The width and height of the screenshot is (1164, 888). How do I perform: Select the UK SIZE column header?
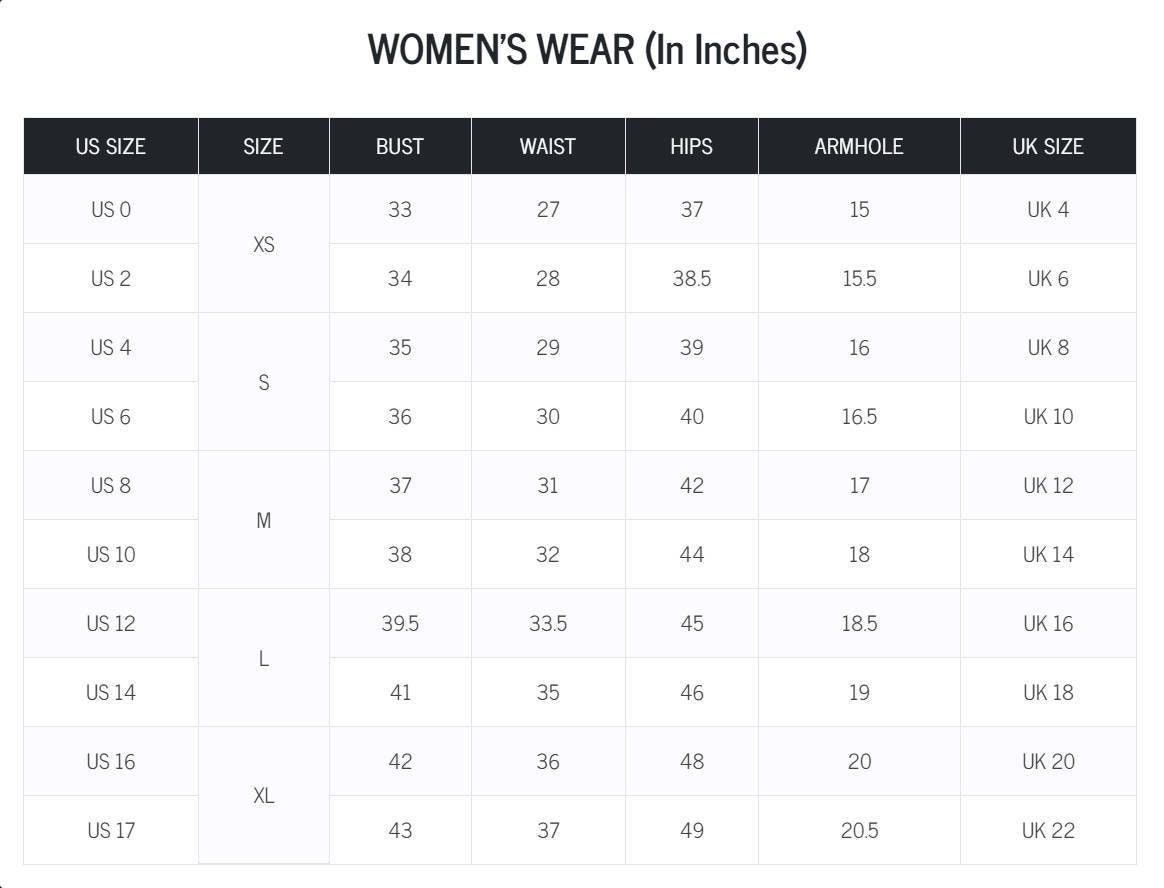pos(1048,146)
